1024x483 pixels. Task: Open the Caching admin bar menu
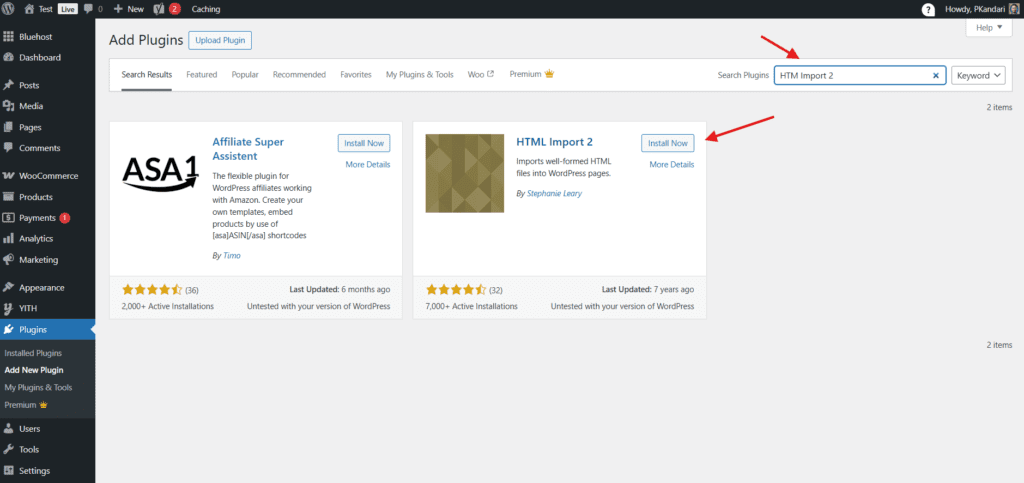pyautogui.click(x=206, y=9)
